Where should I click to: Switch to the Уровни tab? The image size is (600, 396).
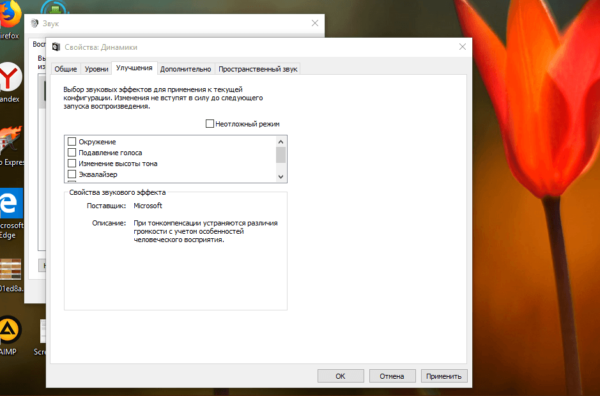[x=96, y=69]
